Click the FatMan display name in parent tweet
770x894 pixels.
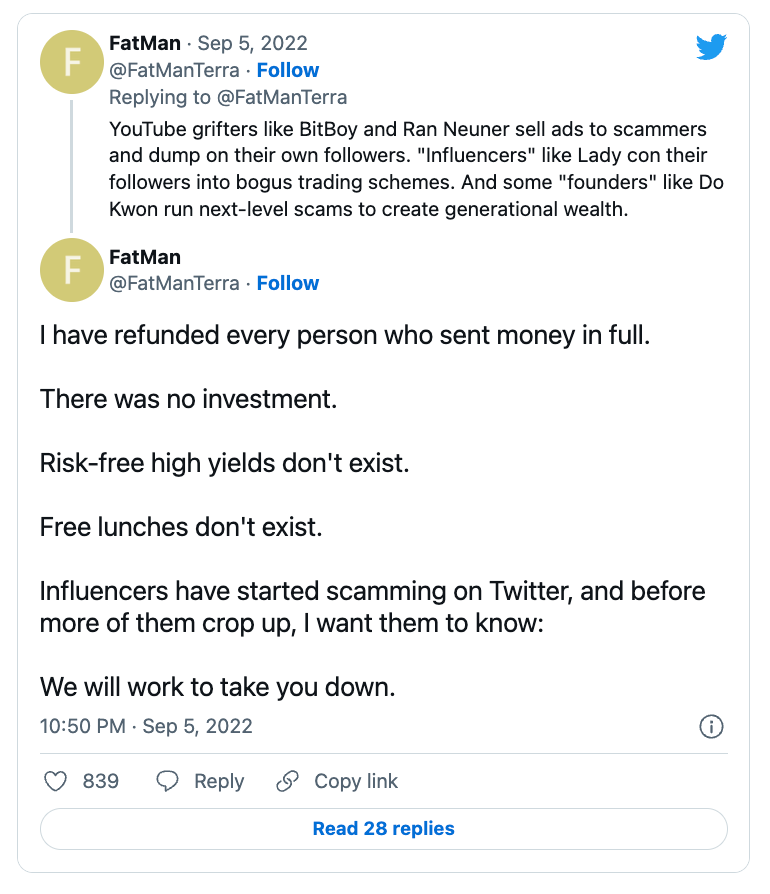pyautogui.click(x=145, y=43)
